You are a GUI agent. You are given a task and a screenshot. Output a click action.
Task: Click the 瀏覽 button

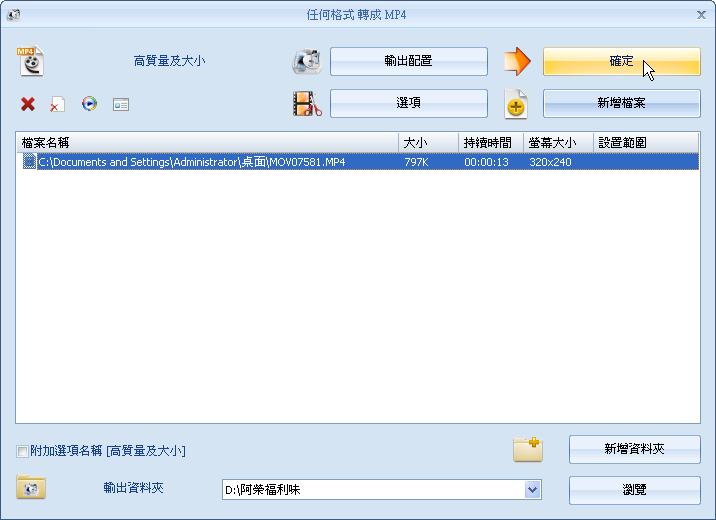point(634,490)
